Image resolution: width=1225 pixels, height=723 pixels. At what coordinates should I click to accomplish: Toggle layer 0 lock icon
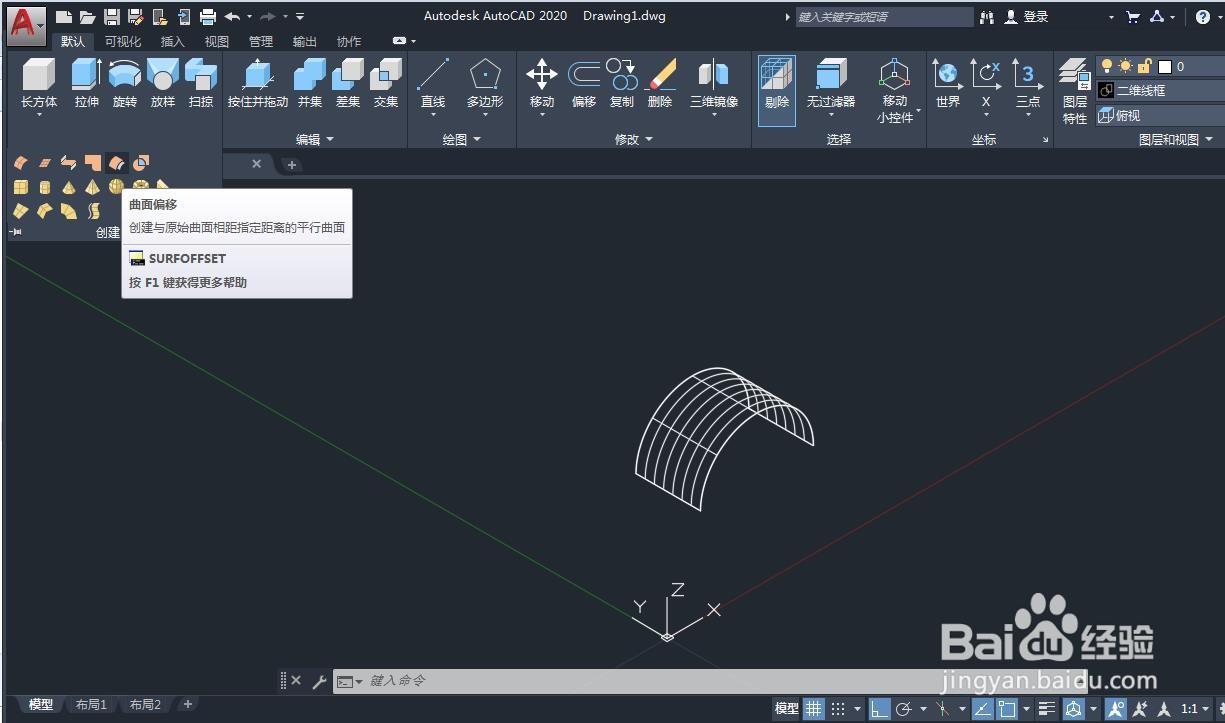click(1145, 66)
